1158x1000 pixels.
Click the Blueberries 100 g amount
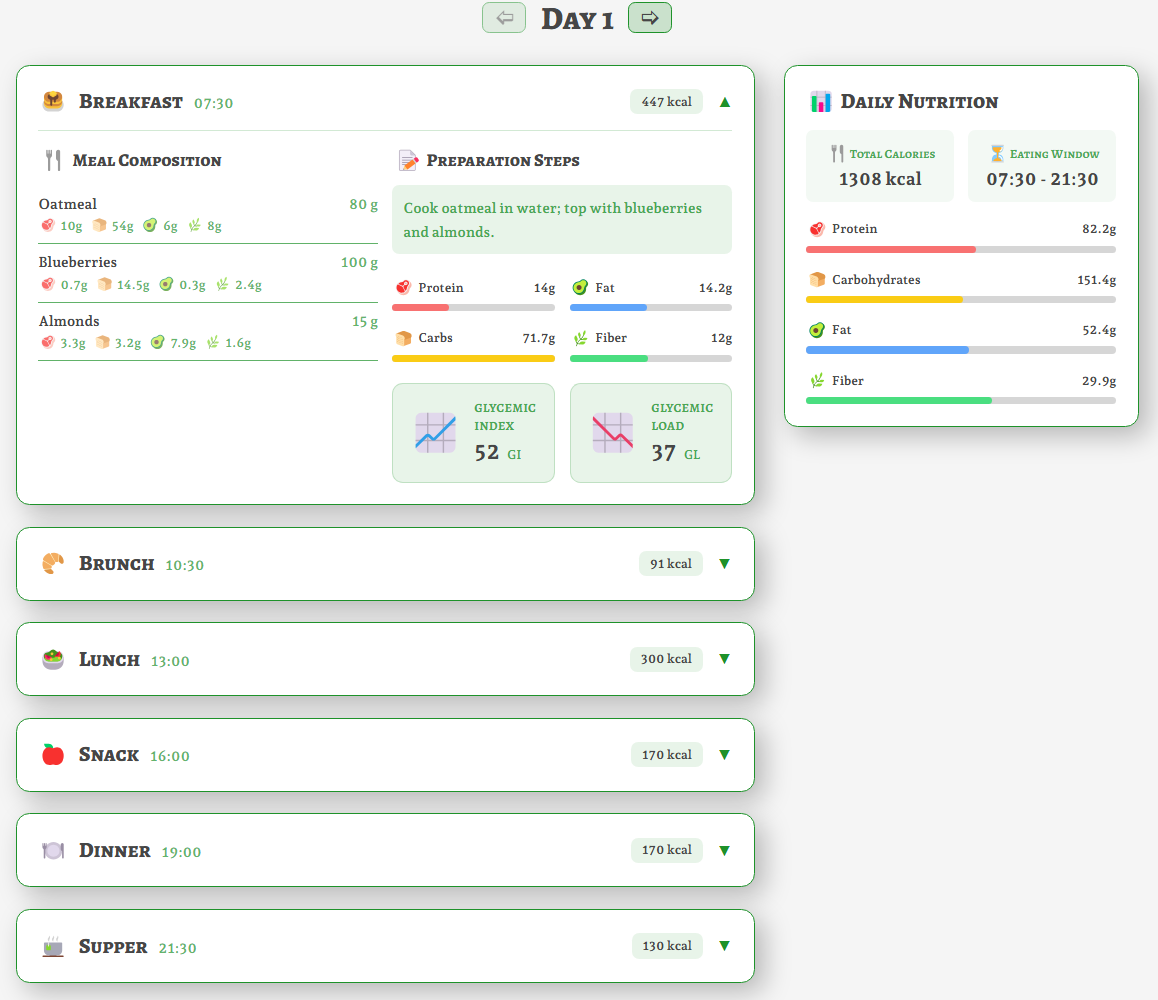coord(359,263)
